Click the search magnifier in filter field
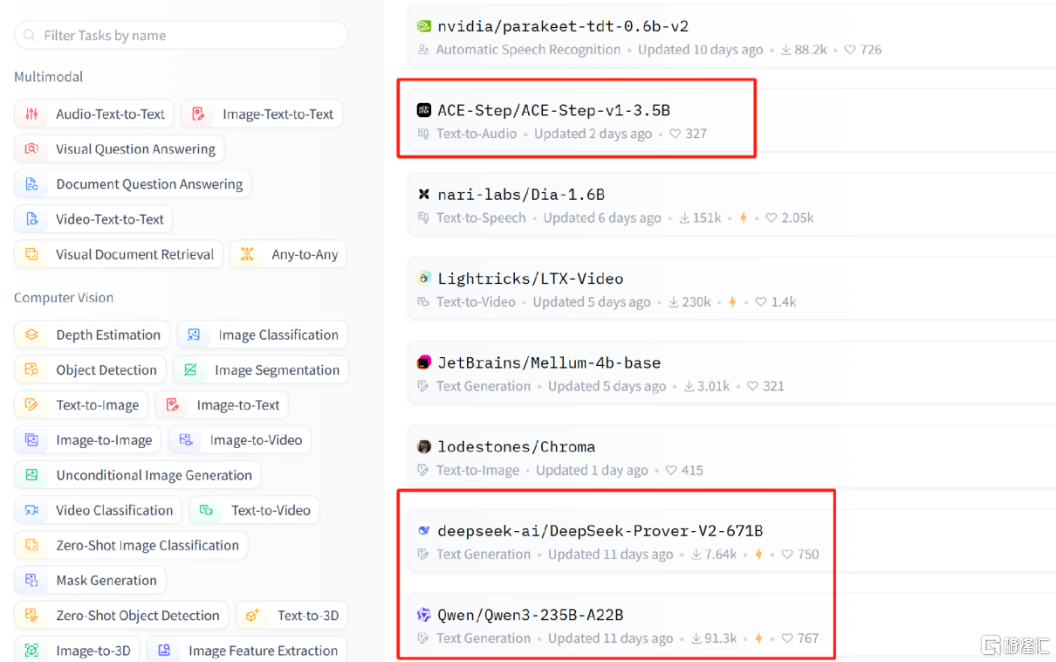Screen dimensions: 1056x662 30,35
